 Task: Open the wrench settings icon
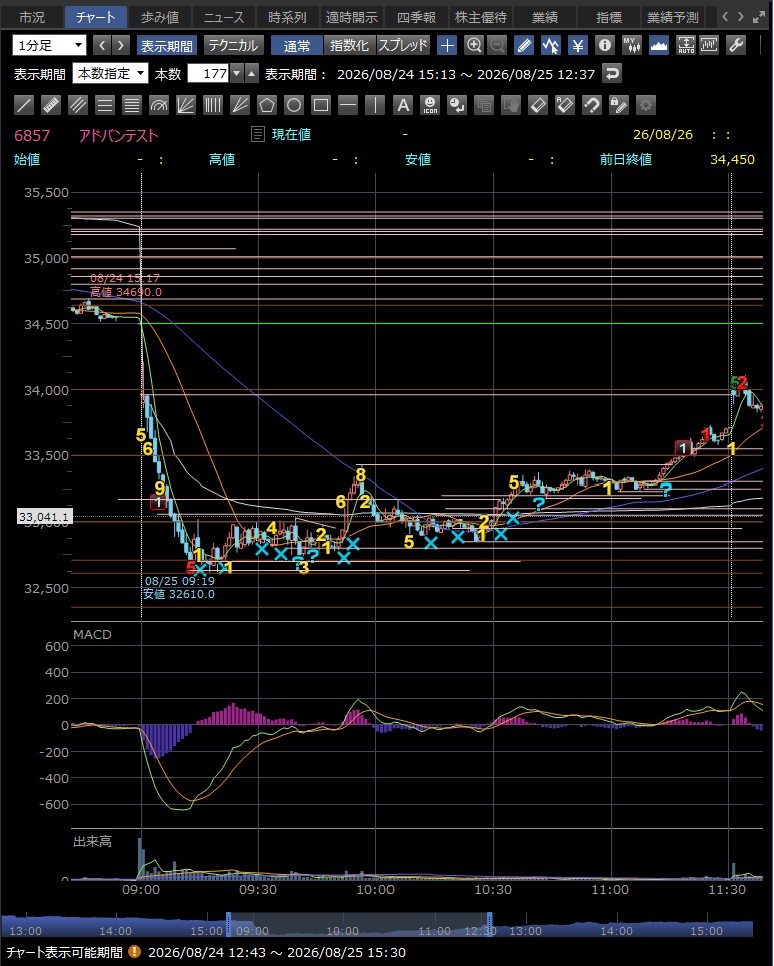pos(736,45)
